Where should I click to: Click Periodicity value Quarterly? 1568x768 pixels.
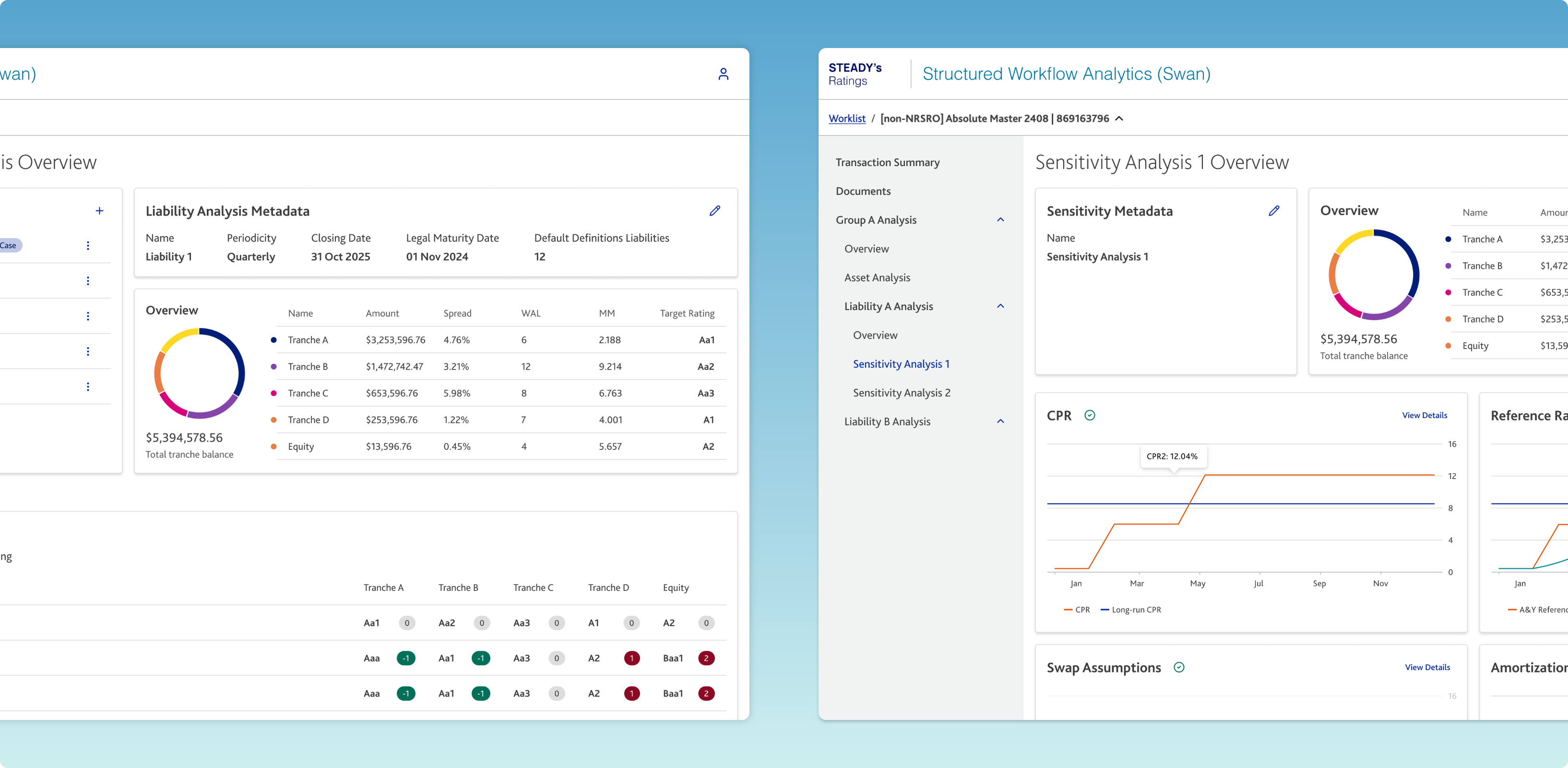click(x=251, y=257)
